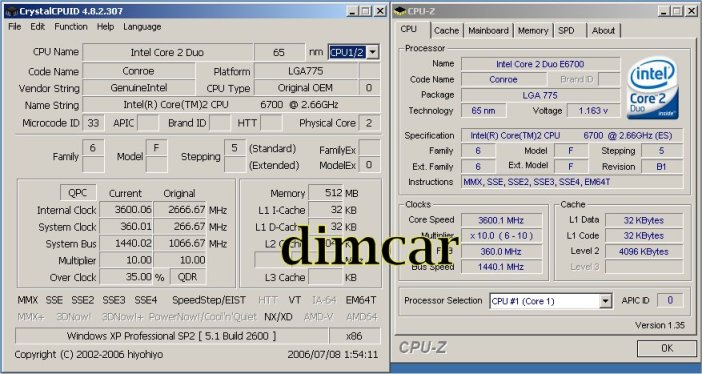This screenshot has width=702, height=374.
Task: Click the OK button in CPU-Z
Action: [x=667, y=348]
